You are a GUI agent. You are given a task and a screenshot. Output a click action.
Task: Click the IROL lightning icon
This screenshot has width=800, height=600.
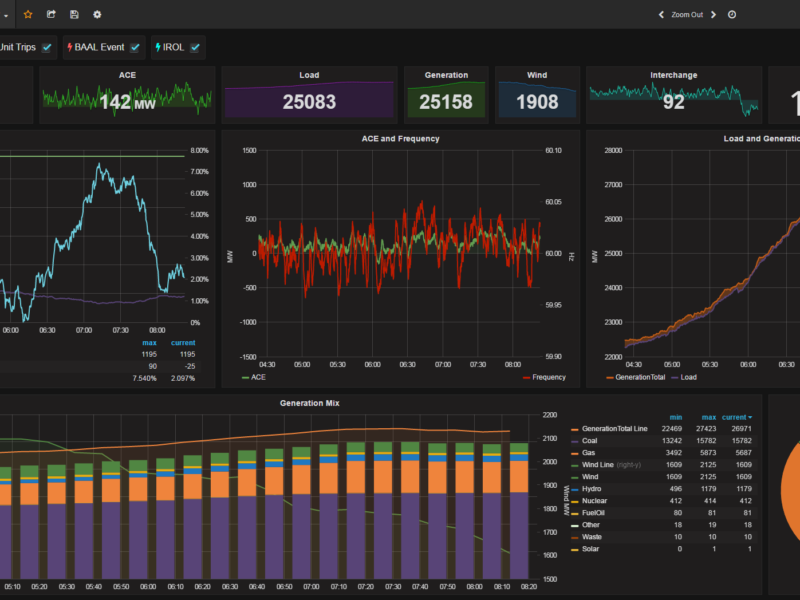[158, 47]
